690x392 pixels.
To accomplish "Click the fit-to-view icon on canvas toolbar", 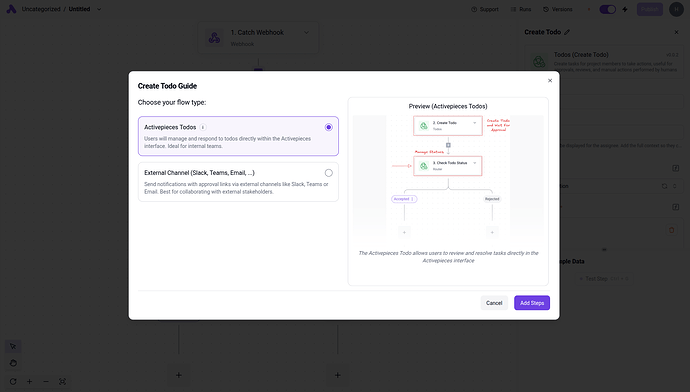I will 62,381.
